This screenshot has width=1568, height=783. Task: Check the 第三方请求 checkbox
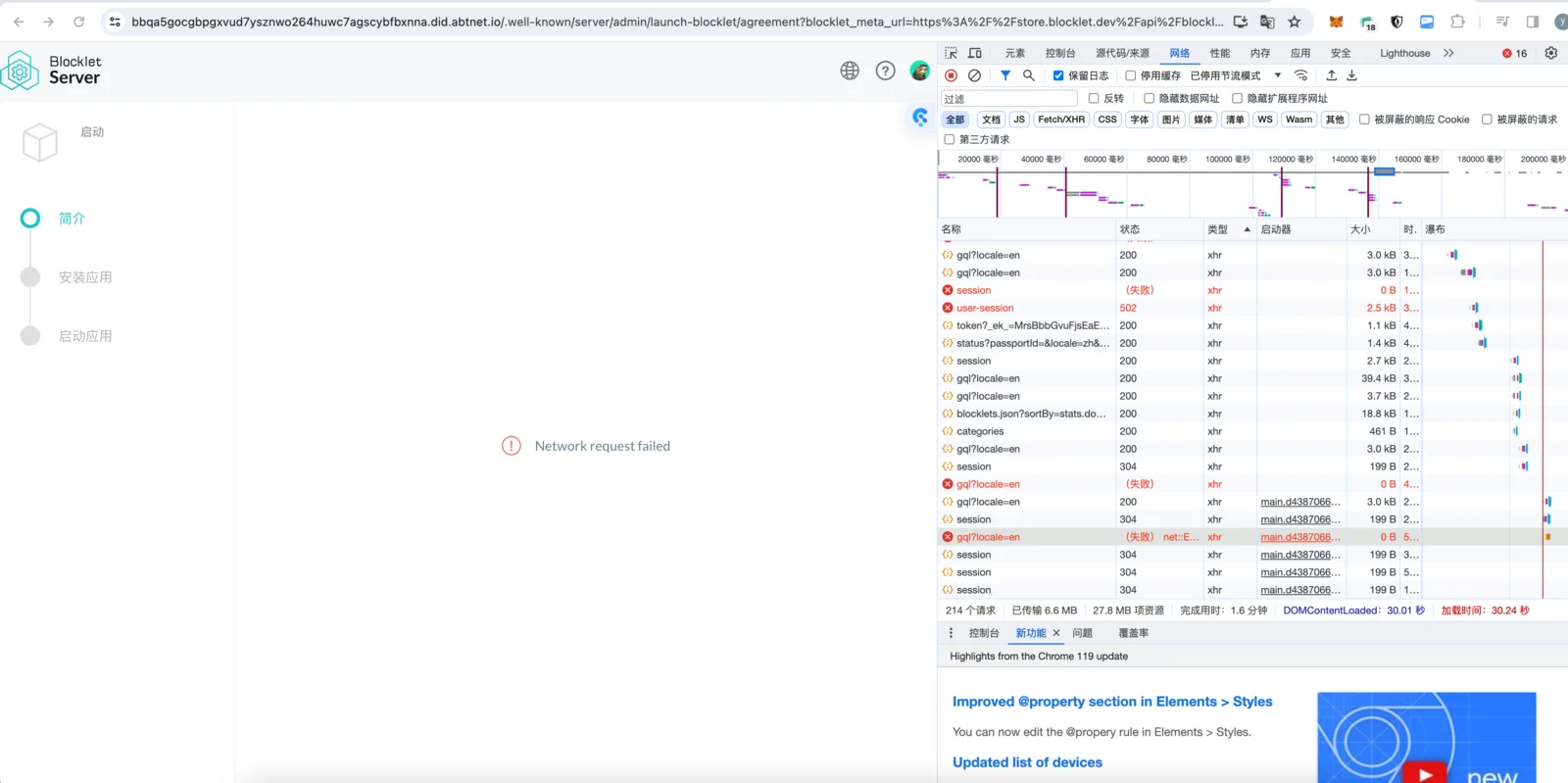[x=949, y=139]
